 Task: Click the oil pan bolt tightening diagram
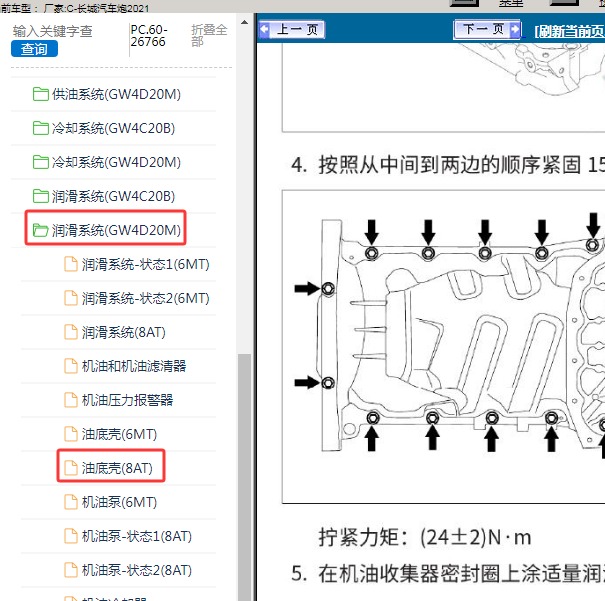coord(444,346)
